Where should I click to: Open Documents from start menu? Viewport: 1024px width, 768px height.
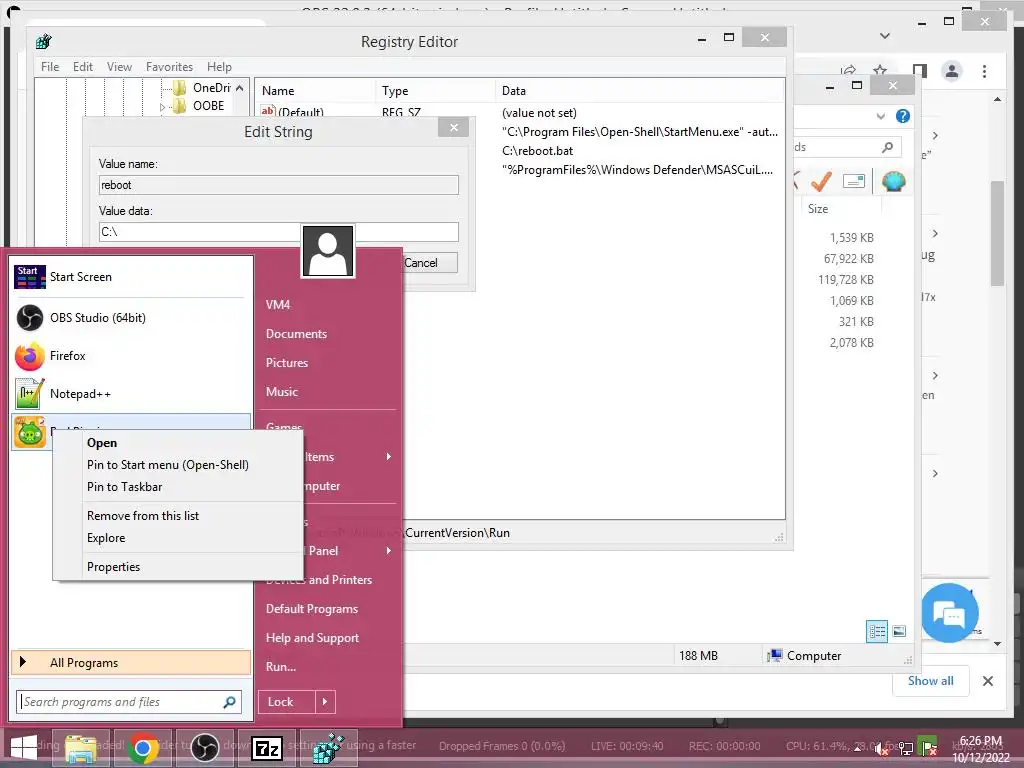coord(296,334)
